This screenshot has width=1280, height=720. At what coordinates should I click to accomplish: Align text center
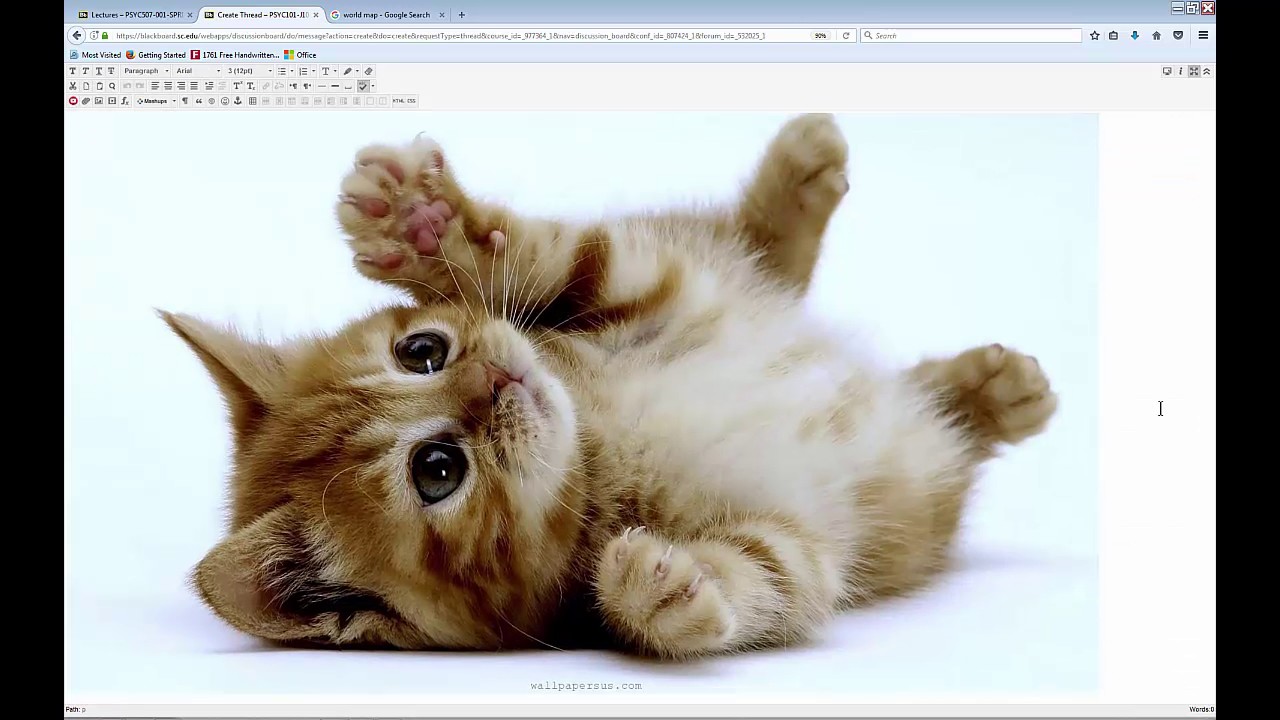click(168, 86)
